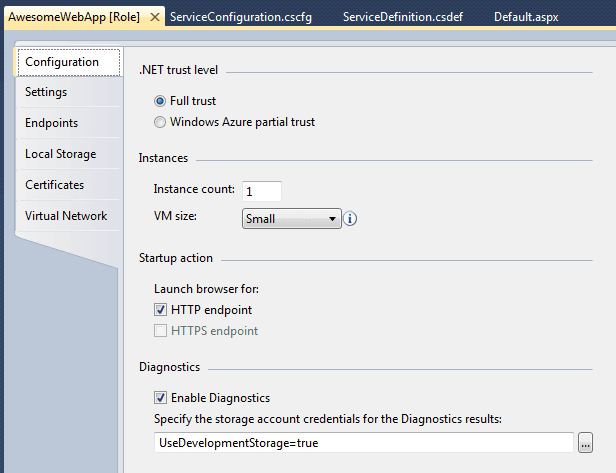Choose Windows Azure partial trust

[160, 122]
